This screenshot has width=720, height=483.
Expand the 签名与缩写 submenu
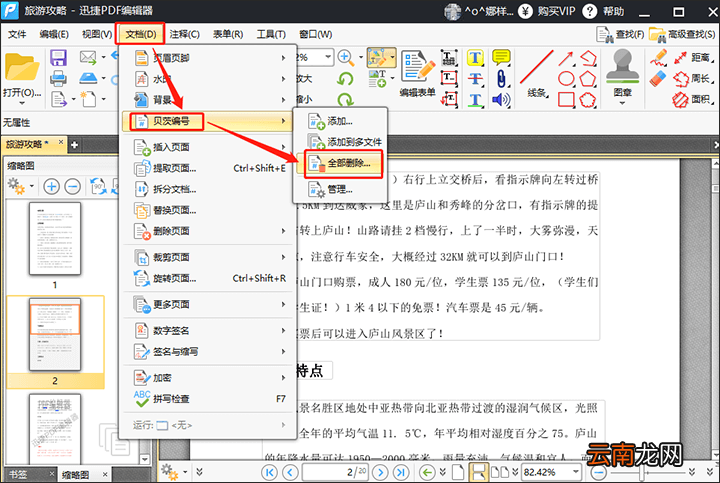tap(208, 352)
